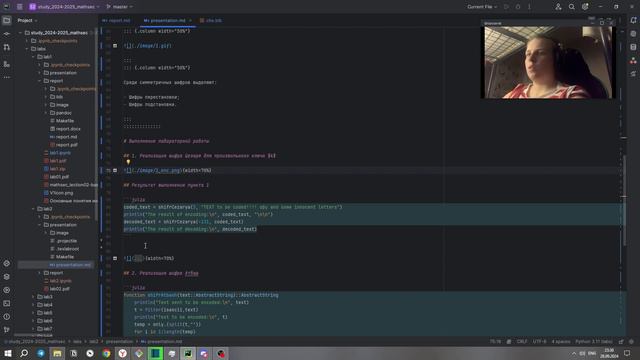Collapse the lab2 folder

tap(33, 209)
